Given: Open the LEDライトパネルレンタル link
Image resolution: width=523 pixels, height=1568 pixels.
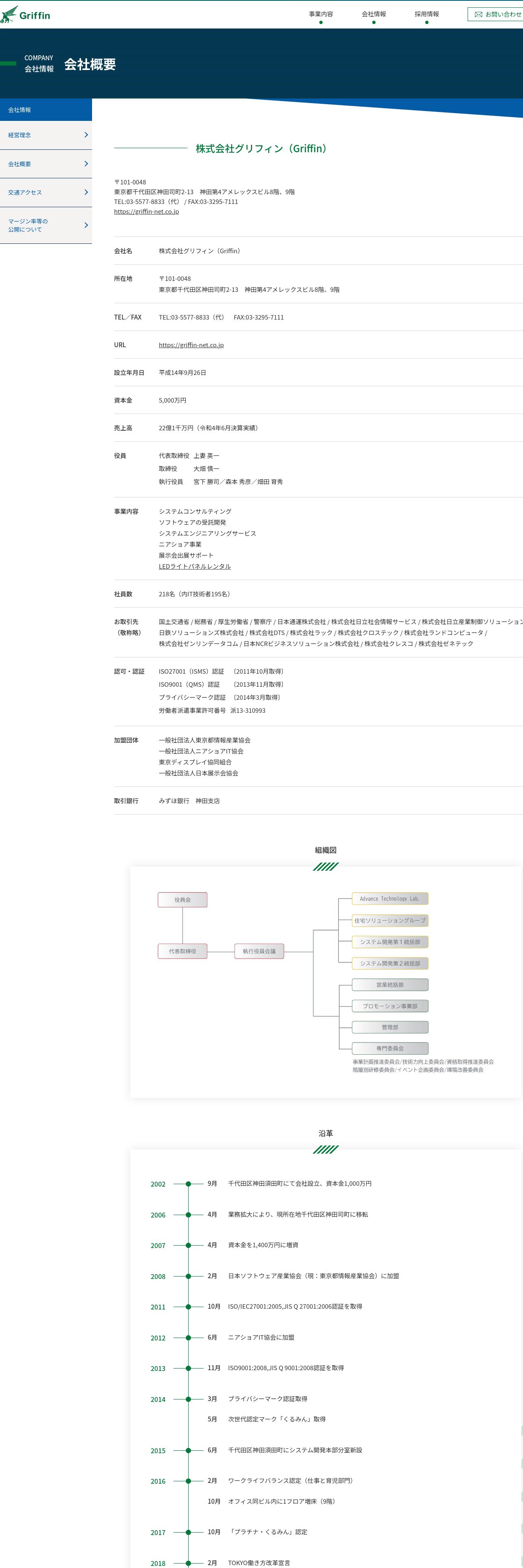Looking at the screenshot, I should (x=195, y=567).
